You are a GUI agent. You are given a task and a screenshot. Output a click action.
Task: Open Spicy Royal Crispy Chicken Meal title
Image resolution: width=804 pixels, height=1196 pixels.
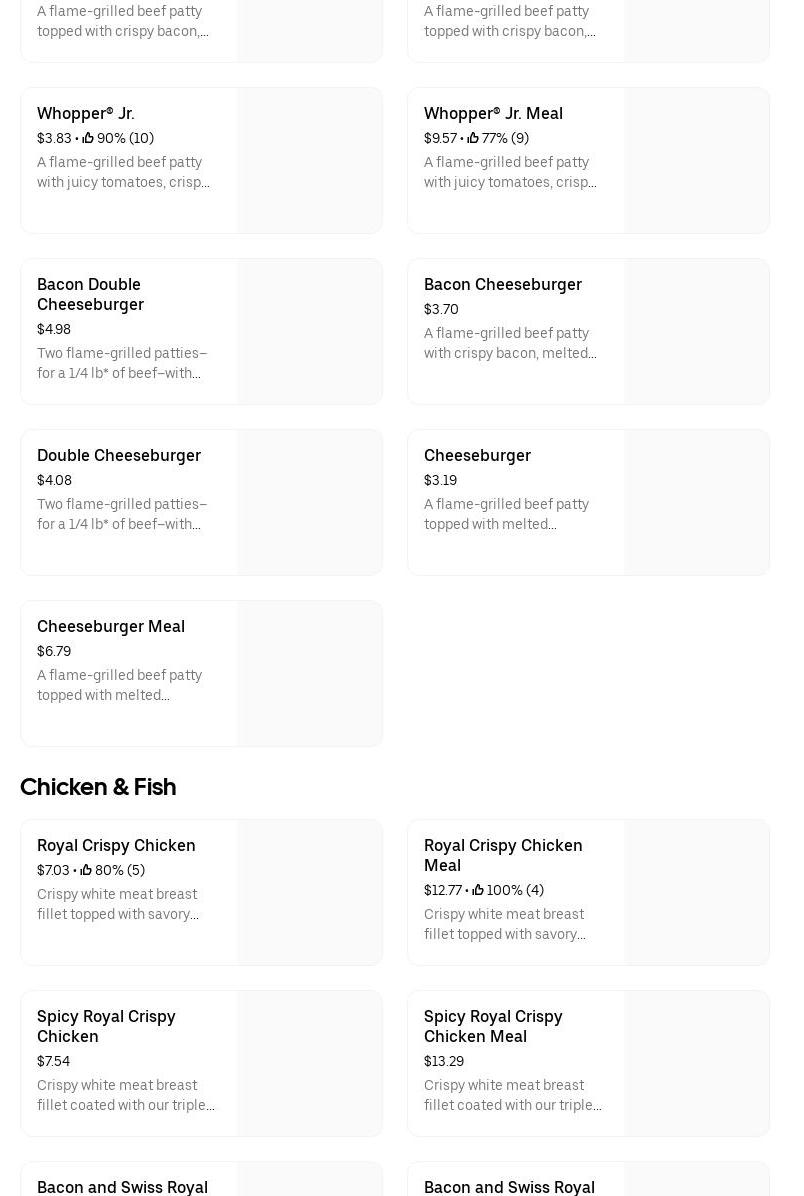click(492, 1026)
